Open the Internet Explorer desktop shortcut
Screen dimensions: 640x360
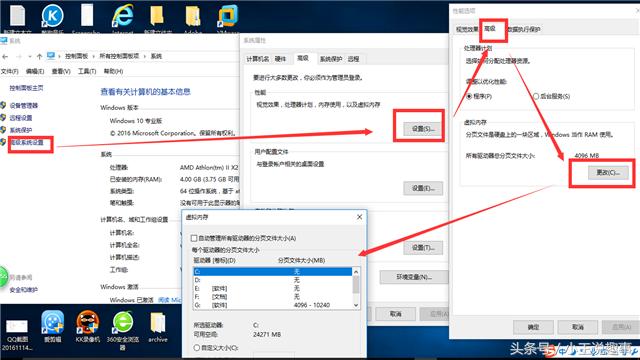pyautogui.click(x=122, y=16)
